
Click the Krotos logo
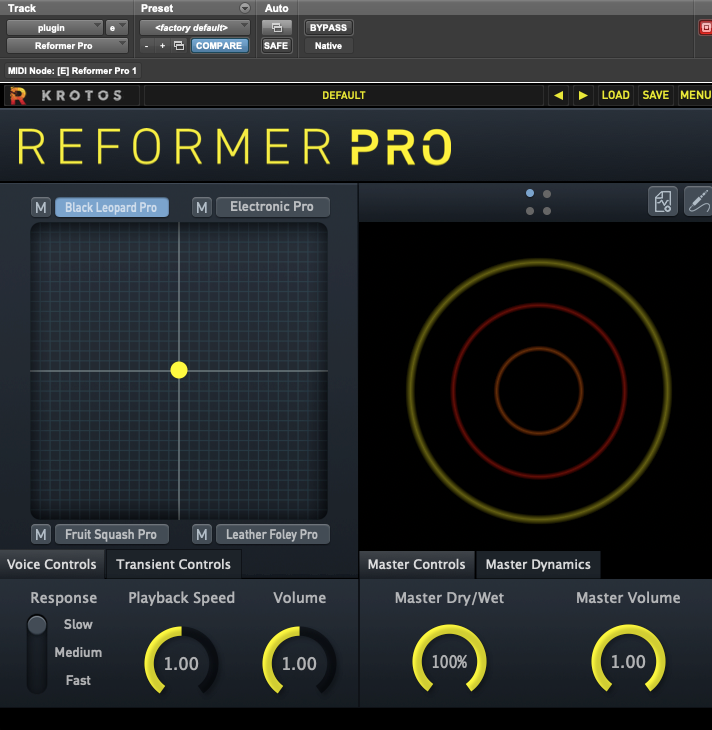pyautogui.click(x=73, y=95)
